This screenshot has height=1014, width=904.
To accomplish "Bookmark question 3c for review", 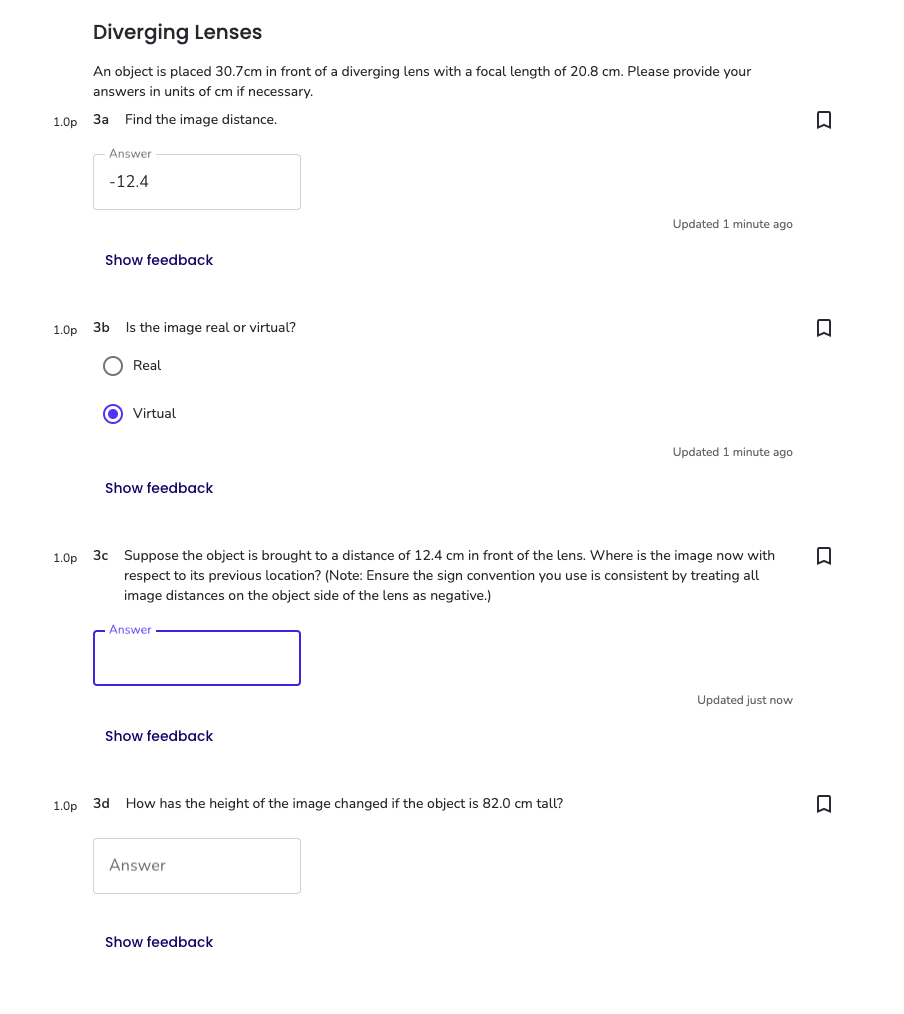I will (x=823, y=556).
